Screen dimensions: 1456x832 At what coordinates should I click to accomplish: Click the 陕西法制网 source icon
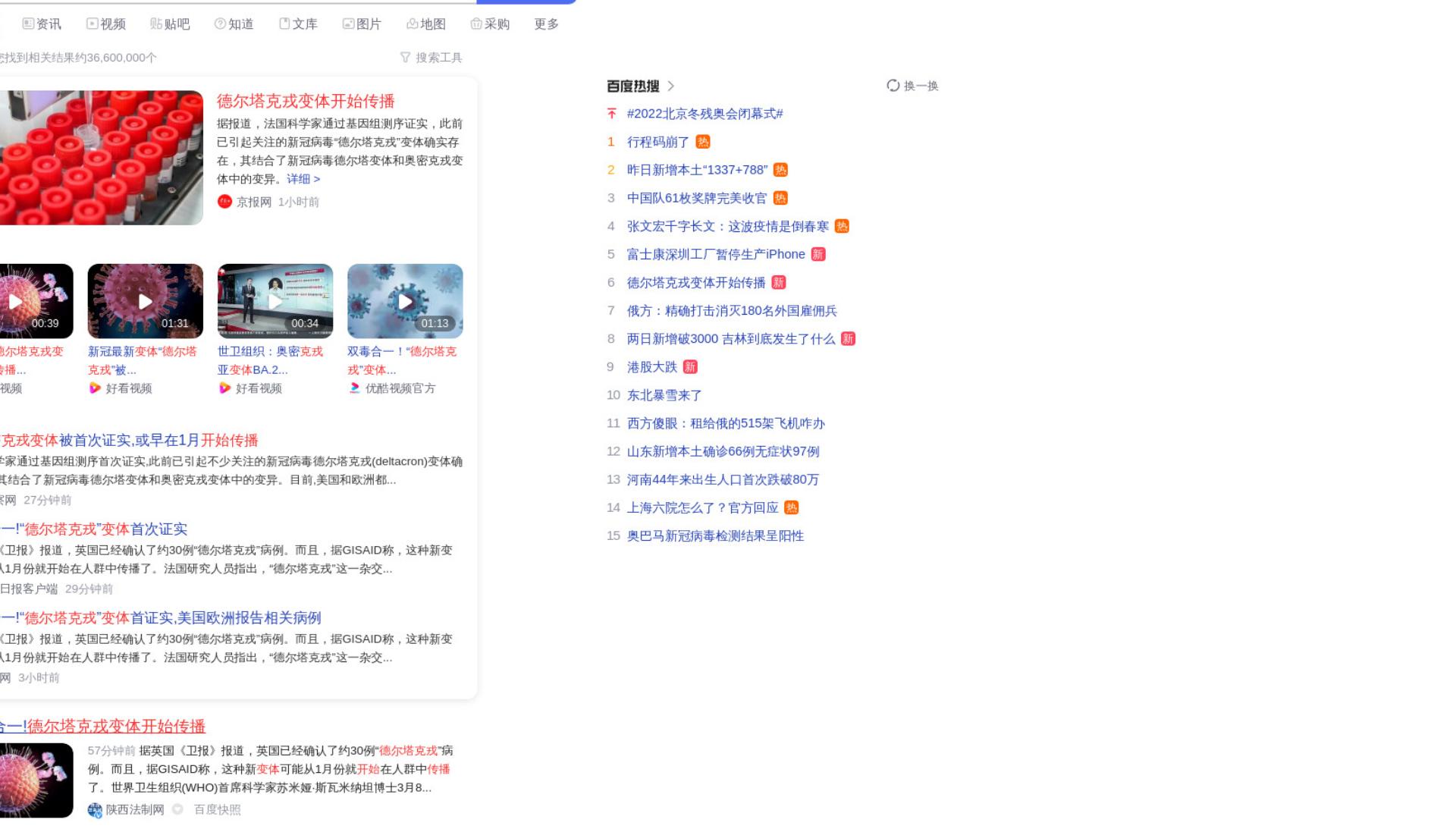(95, 810)
